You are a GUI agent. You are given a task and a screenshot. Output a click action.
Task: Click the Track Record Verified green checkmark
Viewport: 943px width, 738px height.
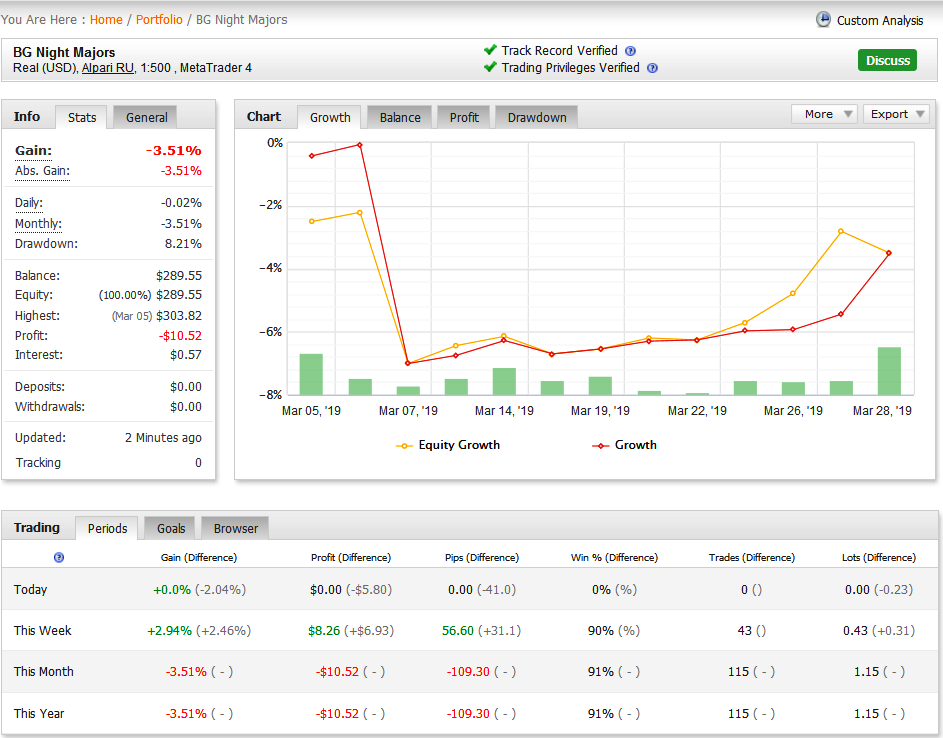[x=490, y=50]
